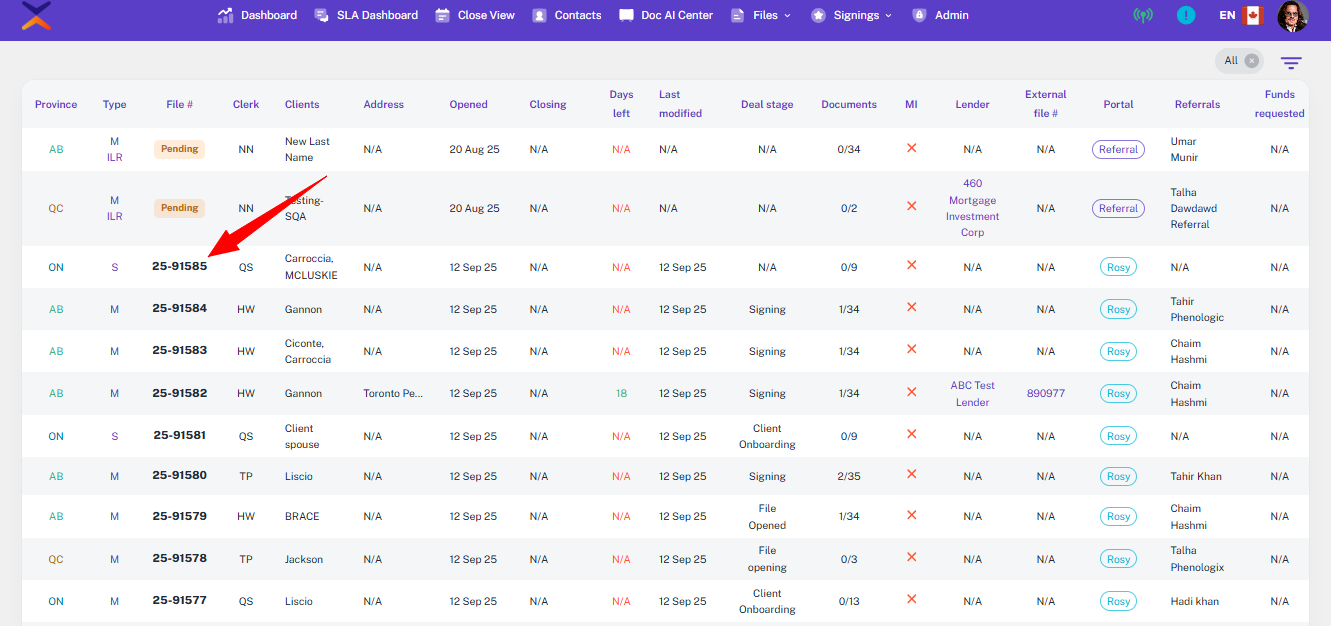
Task: Click the green broadcast signal icon
Action: tap(1142, 16)
